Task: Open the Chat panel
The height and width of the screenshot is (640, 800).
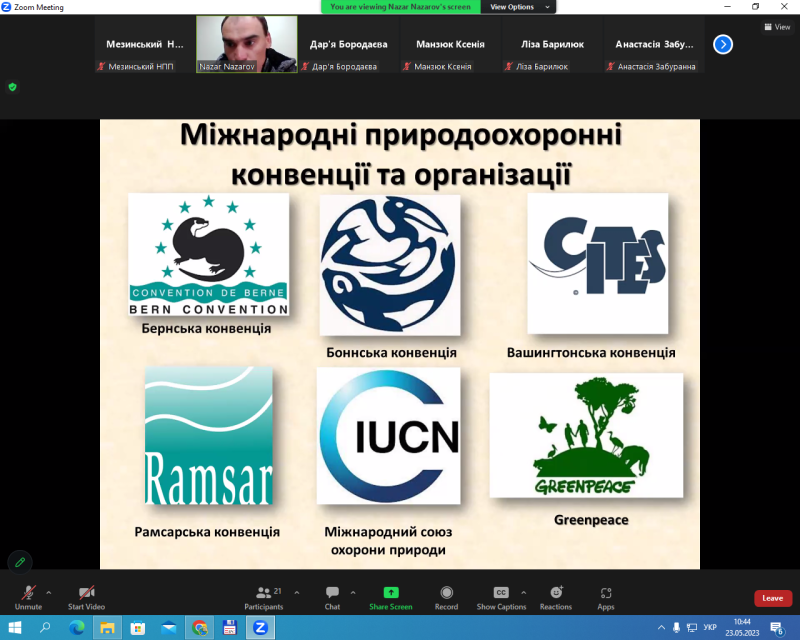Action: coord(332,596)
